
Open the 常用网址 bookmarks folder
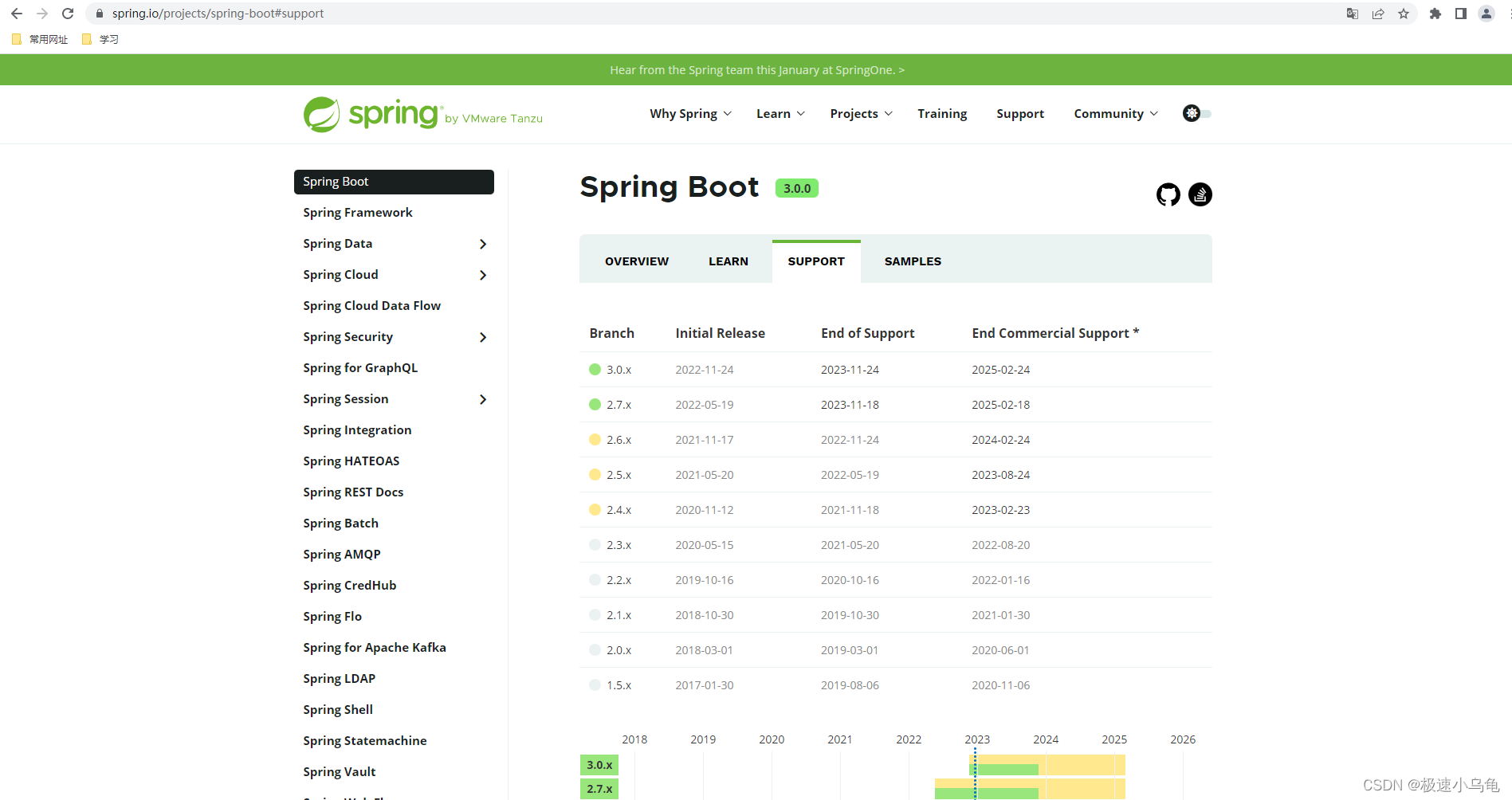(40, 39)
